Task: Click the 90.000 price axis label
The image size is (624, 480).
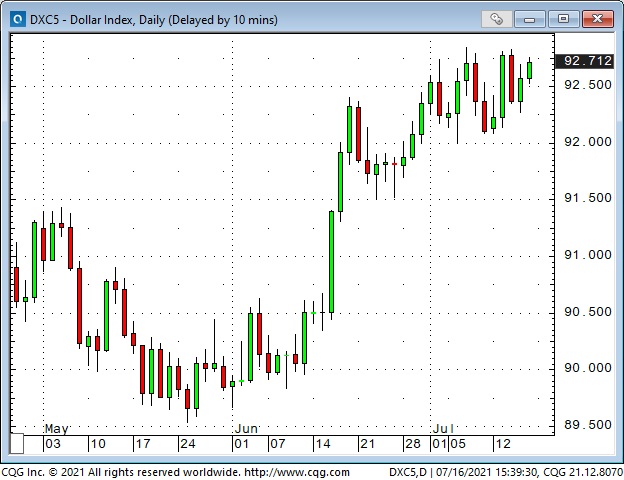Action: 588,368
